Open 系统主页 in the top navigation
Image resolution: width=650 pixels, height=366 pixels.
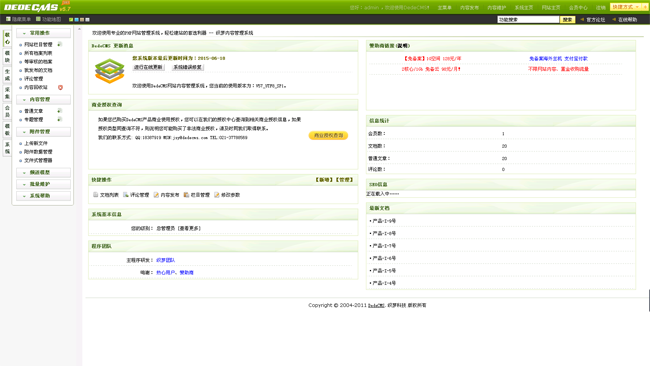(x=524, y=7)
